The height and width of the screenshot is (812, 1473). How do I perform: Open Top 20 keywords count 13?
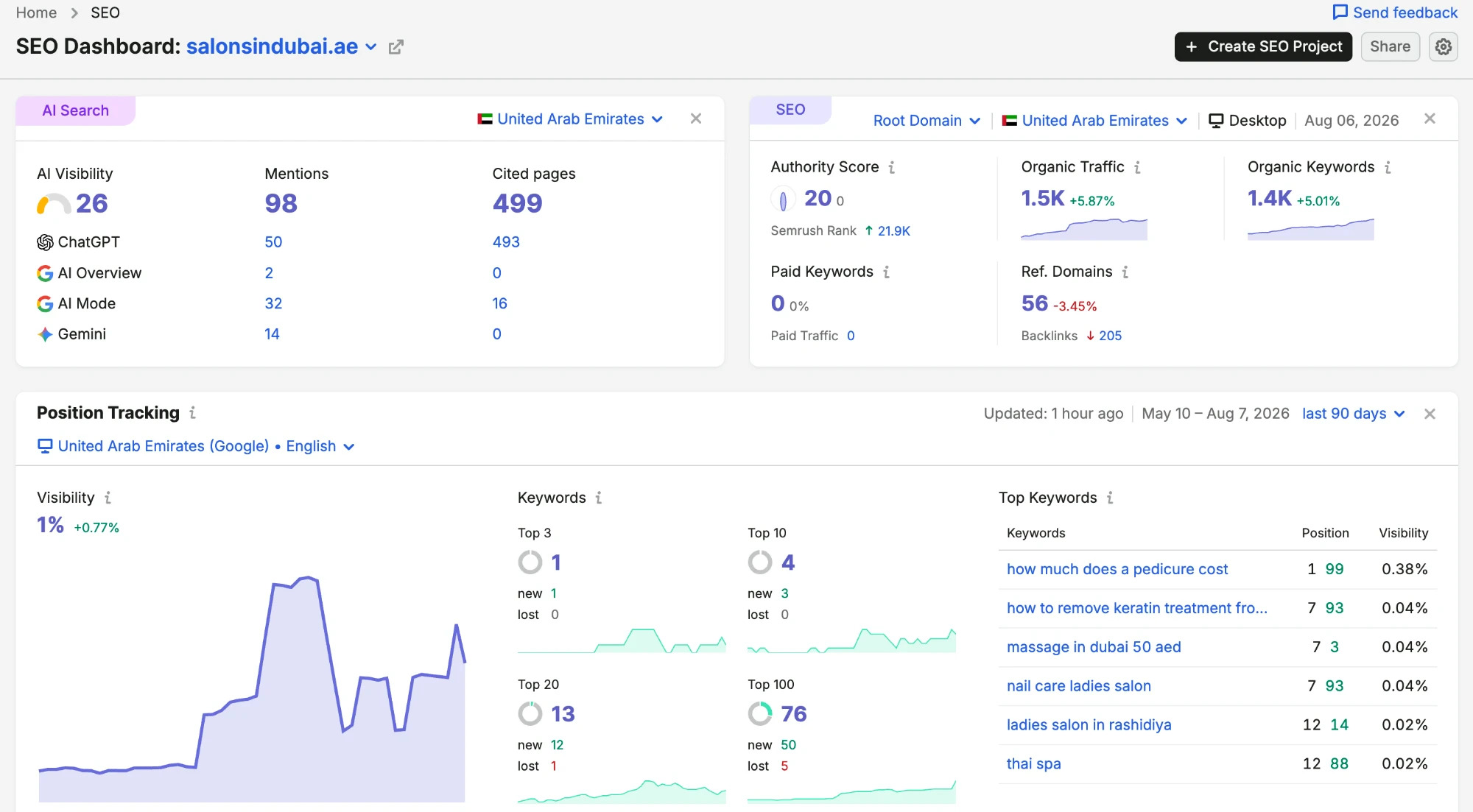tap(563, 714)
